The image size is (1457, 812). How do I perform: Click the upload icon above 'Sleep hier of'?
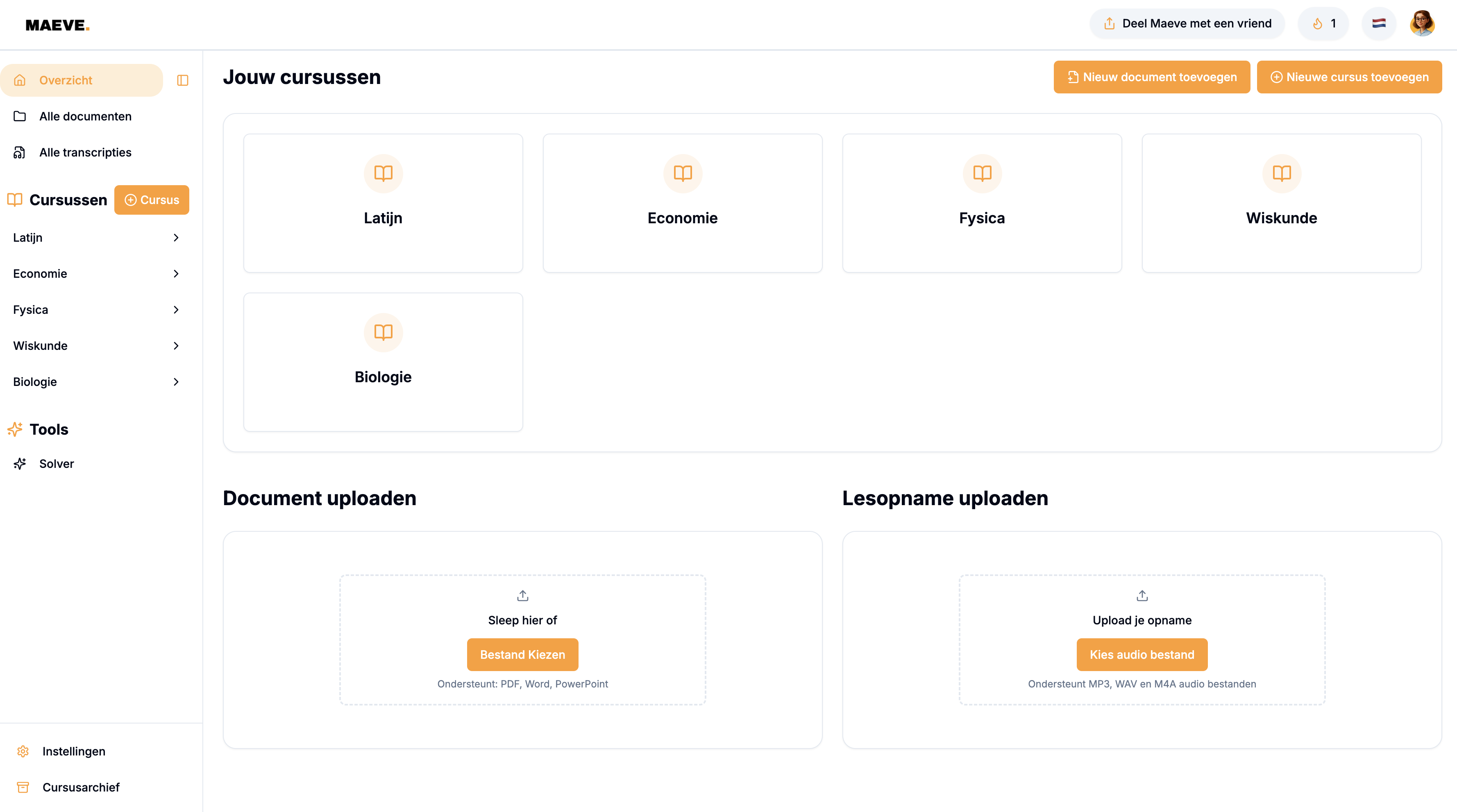coord(523,595)
